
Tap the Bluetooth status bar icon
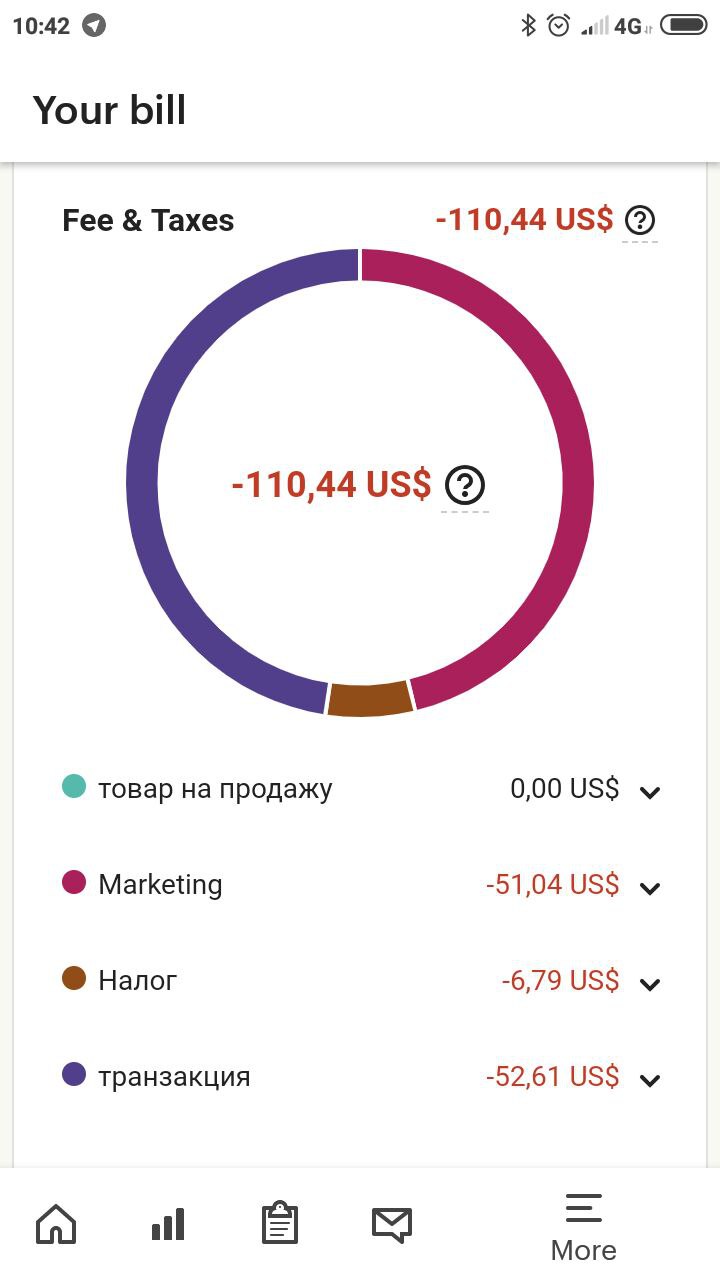528,25
